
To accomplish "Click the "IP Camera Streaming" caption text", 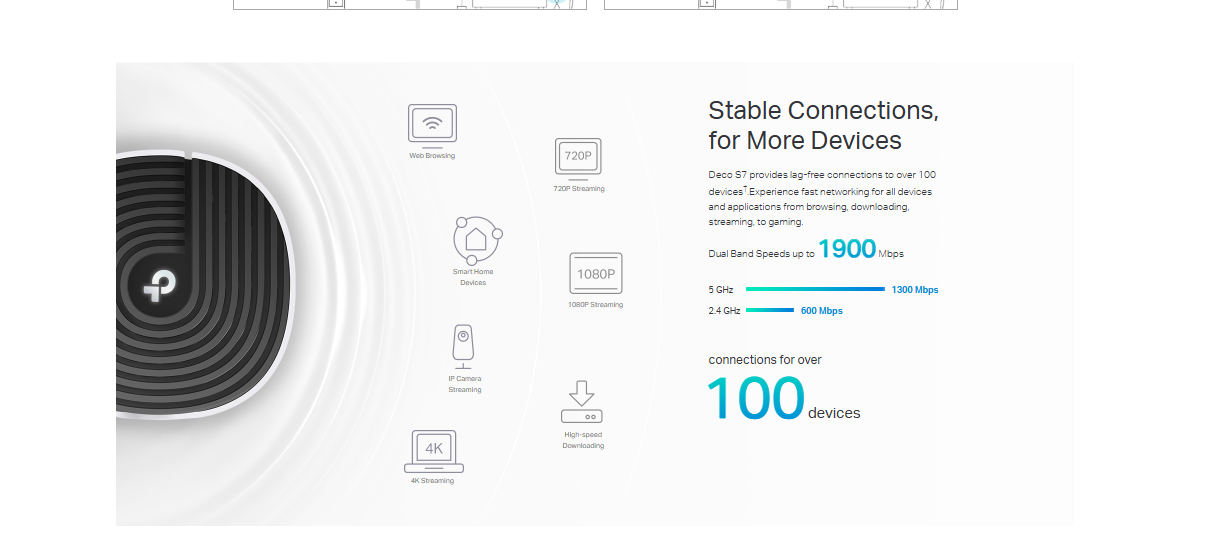I will coord(465,384).
